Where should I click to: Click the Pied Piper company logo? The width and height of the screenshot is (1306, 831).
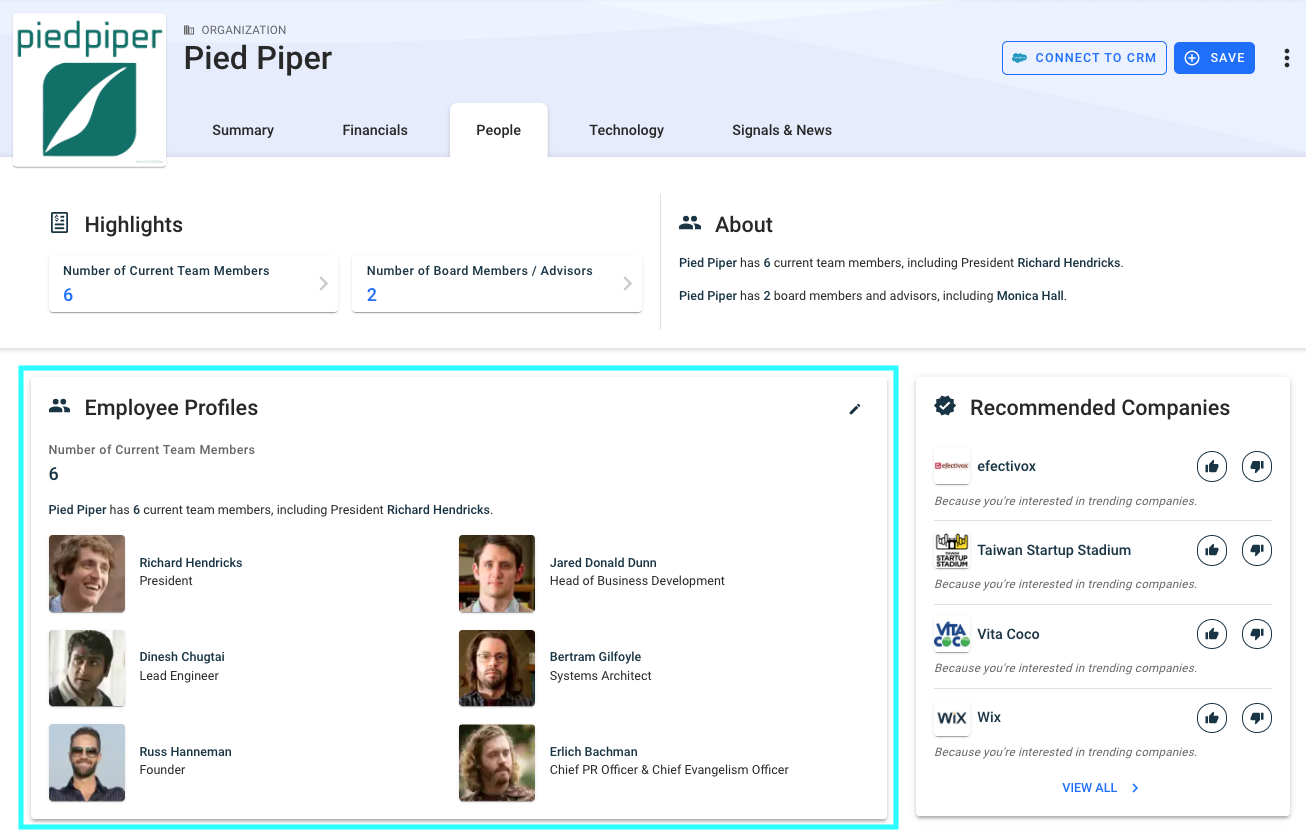pos(89,90)
